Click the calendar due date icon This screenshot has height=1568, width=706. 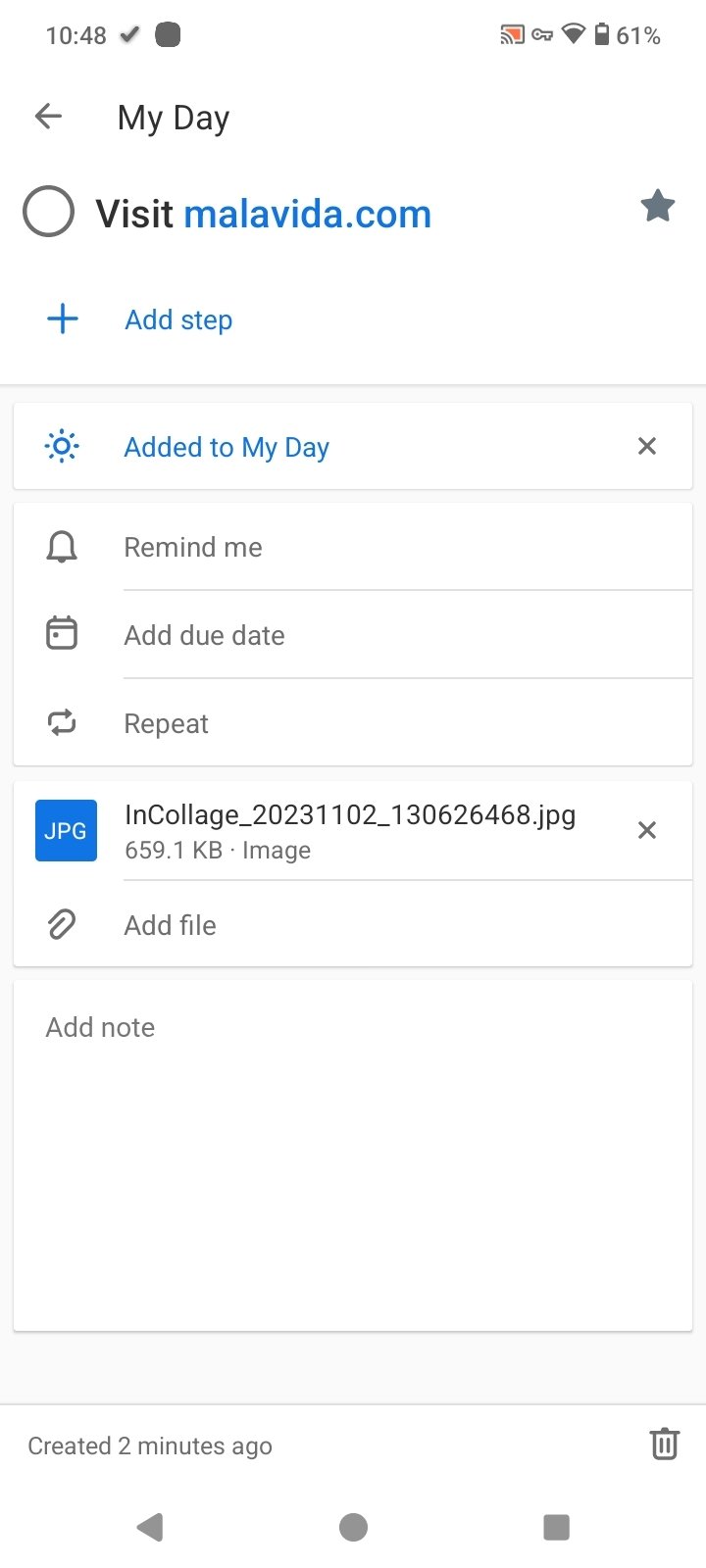pyautogui.click(x=62, y=634)
